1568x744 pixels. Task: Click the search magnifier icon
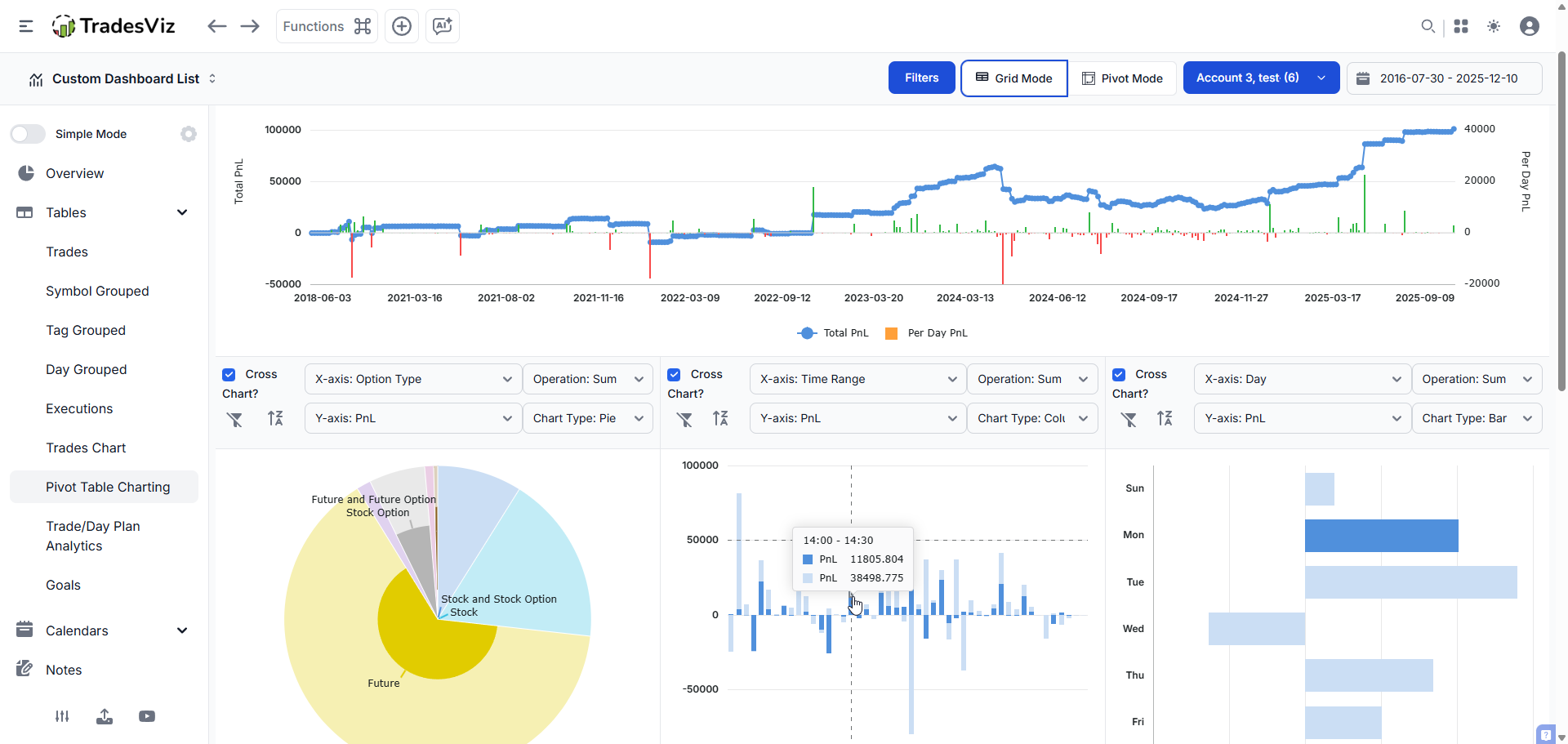click(x=1428, y=26)
